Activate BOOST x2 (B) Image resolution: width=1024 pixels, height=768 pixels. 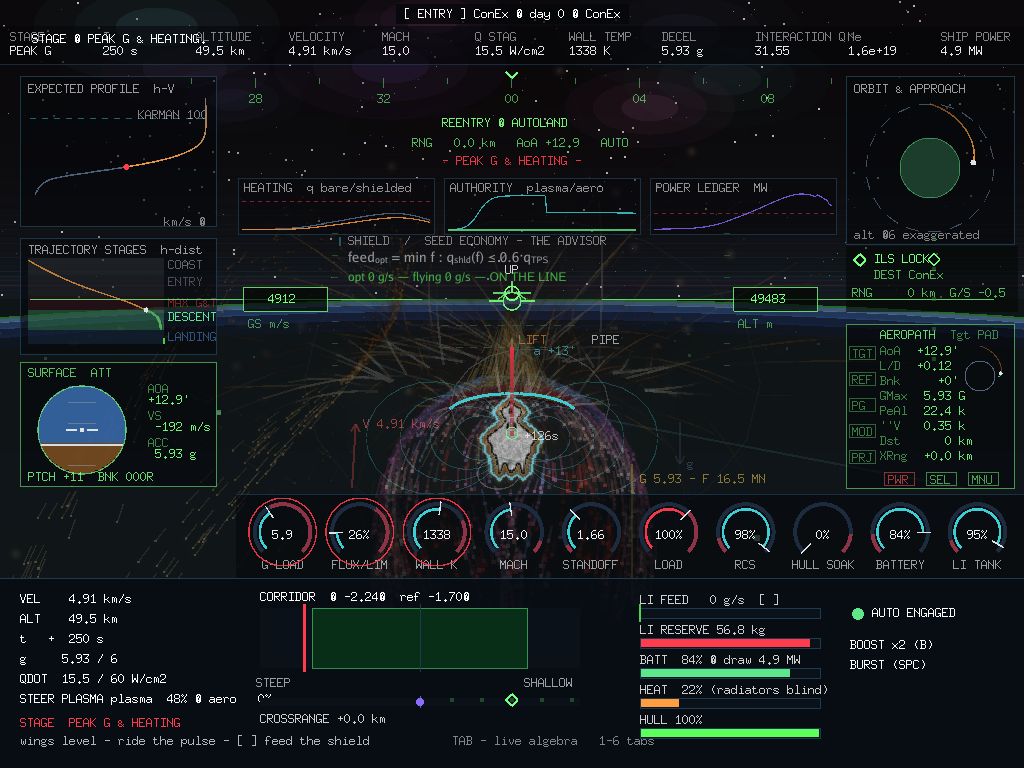pos(891,645)
